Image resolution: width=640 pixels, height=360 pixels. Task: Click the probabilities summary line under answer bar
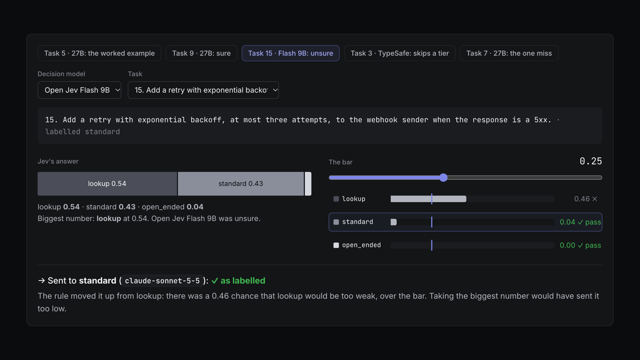[x=120, y=207]
